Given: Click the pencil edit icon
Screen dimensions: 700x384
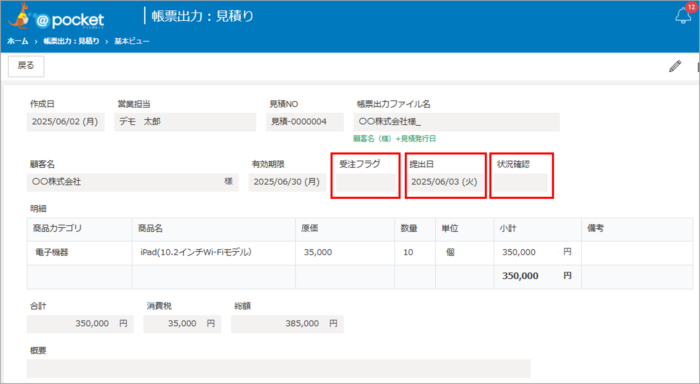Looking at the screenshot, I should click(675, 66).
